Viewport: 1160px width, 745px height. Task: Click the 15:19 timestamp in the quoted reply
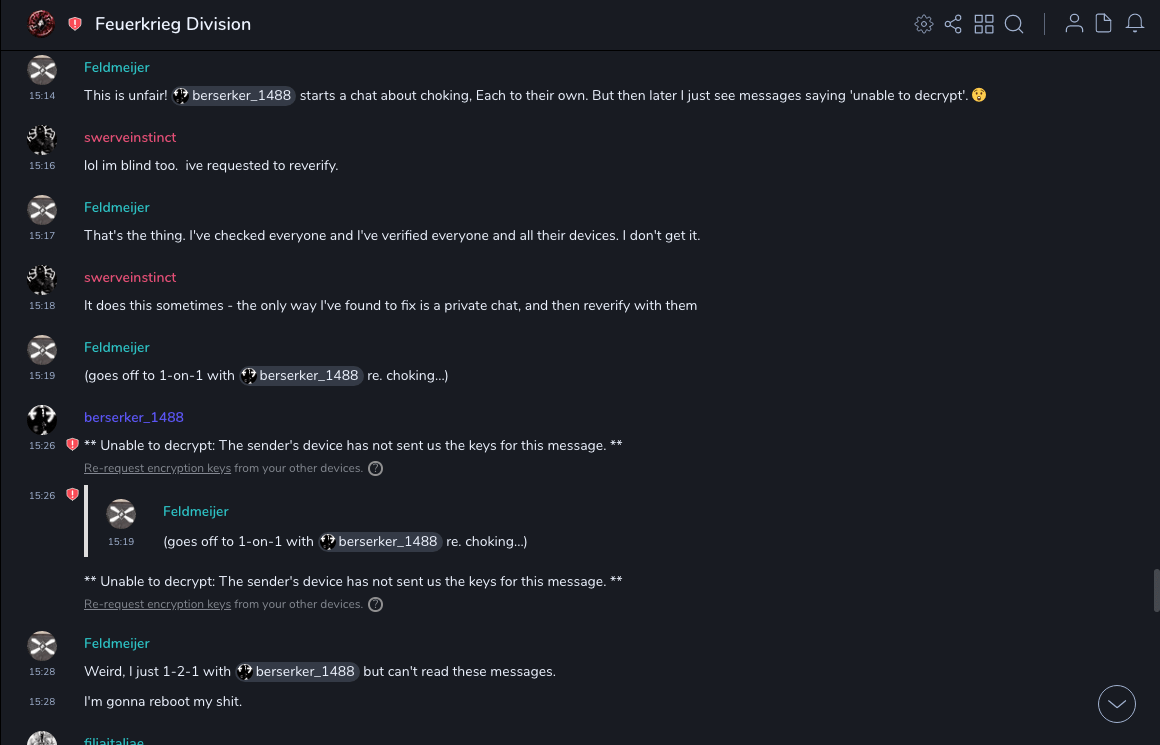[121, 542]
